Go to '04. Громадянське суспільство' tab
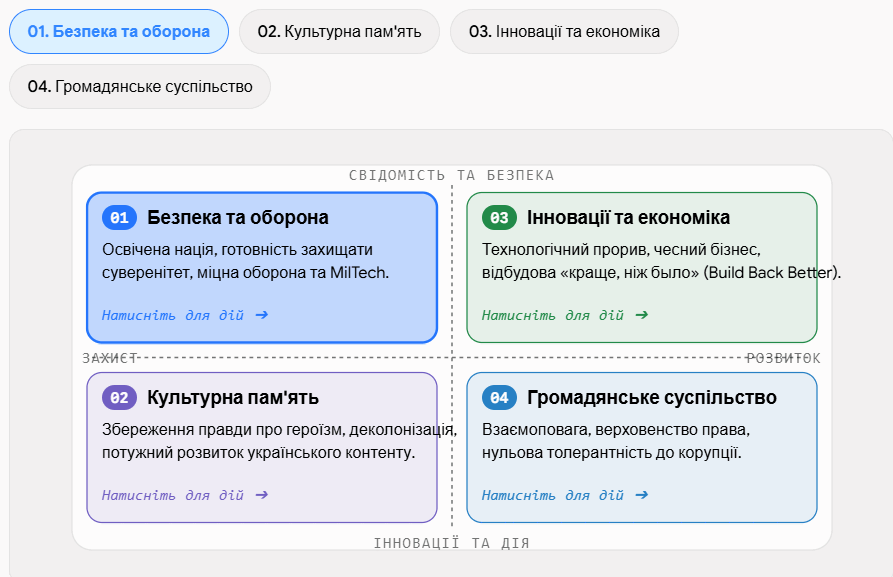Viewport: 893px width, 577px height. point(140,87)
